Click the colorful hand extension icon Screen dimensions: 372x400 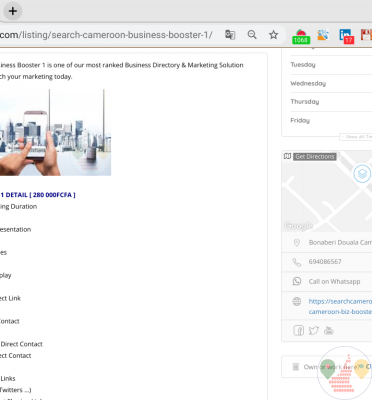tap(323, 35)
